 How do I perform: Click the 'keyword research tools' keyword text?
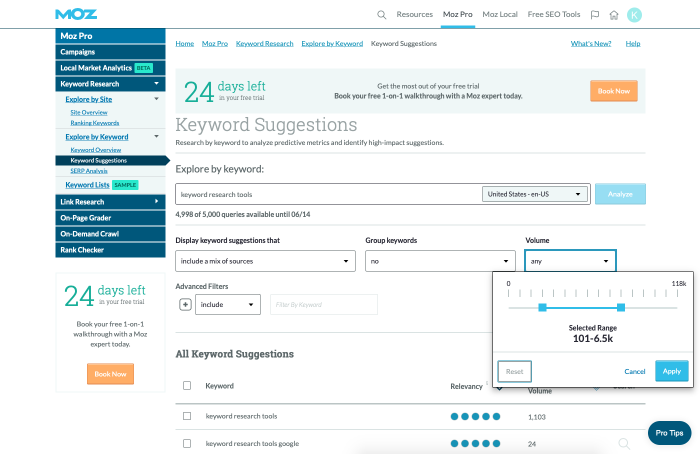pyautogui.click(x=241, y=416)
